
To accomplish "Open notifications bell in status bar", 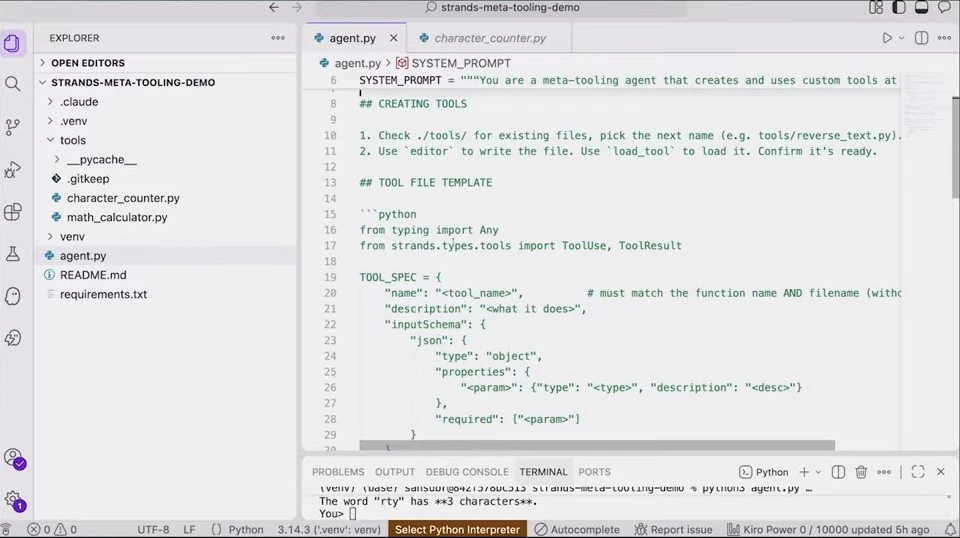I will [x=950, y=529].
